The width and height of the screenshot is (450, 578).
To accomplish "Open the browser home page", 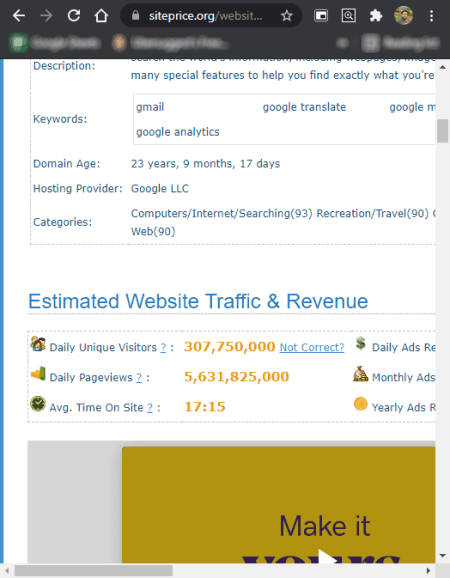I will (101, 15).
